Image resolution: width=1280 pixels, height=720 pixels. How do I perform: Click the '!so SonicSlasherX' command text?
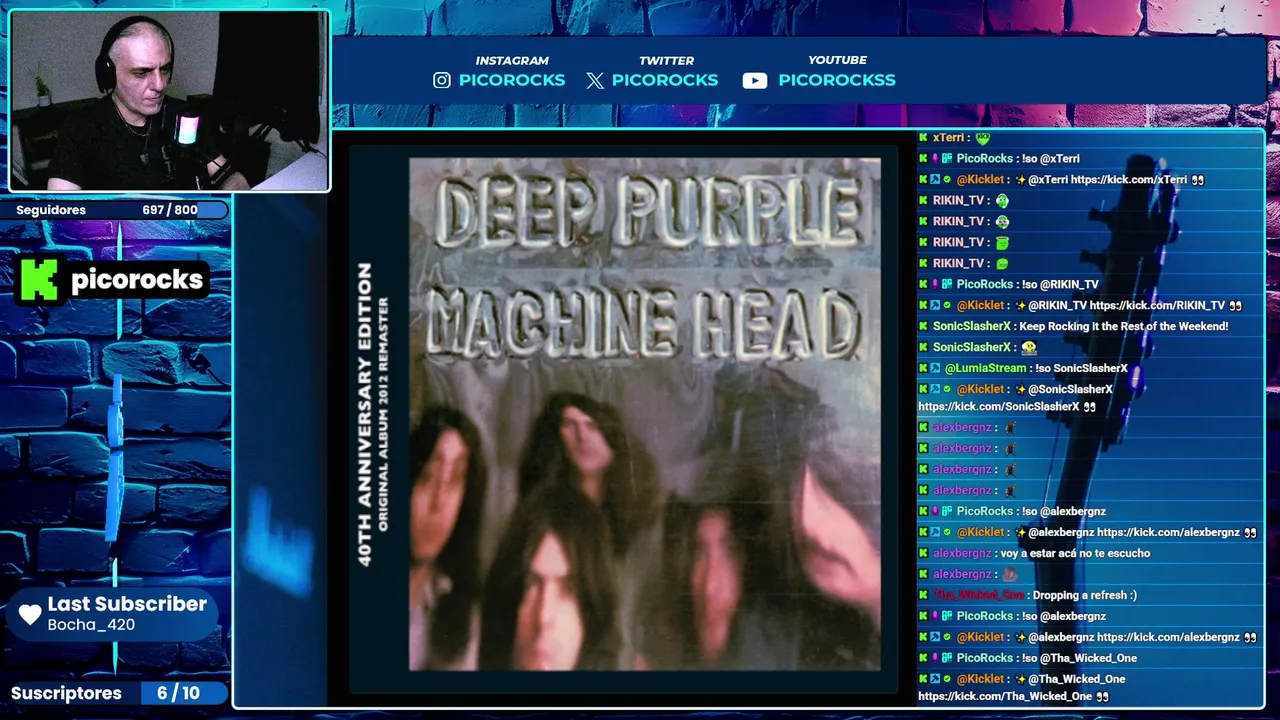(1082, 369)
